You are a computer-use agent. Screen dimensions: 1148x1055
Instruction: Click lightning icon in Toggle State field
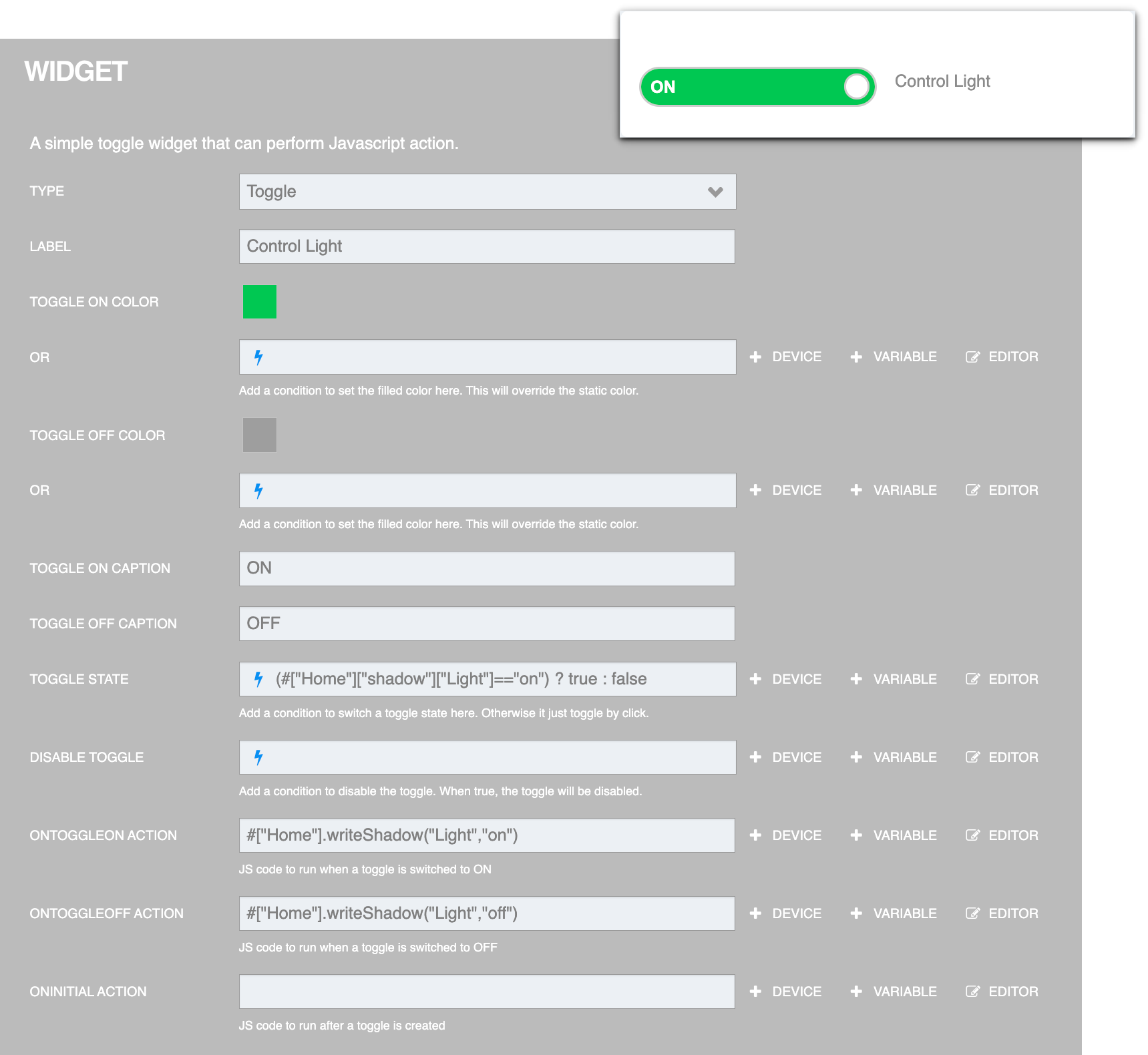[258, 679]
